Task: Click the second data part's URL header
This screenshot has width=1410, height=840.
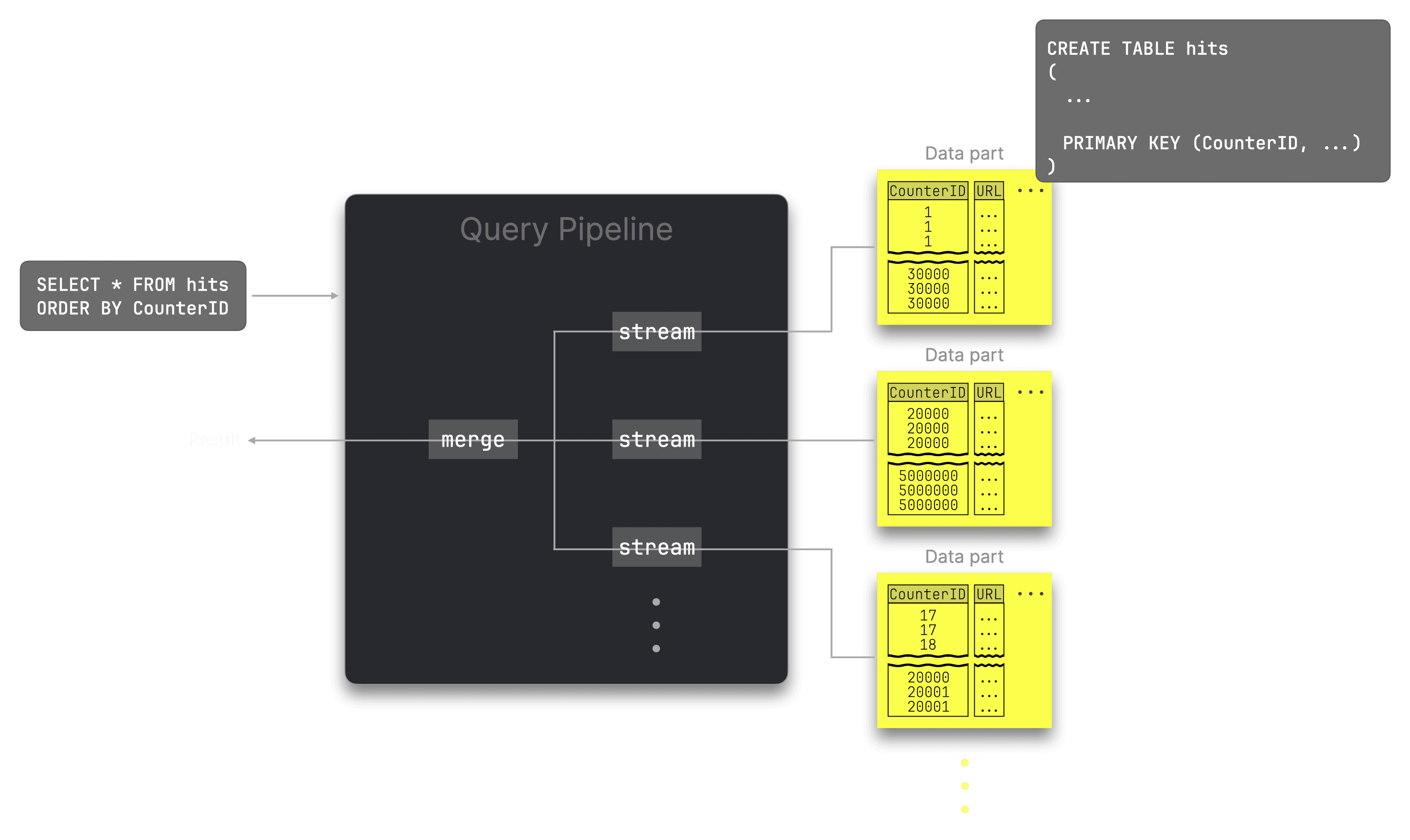Action: (989, 392)
